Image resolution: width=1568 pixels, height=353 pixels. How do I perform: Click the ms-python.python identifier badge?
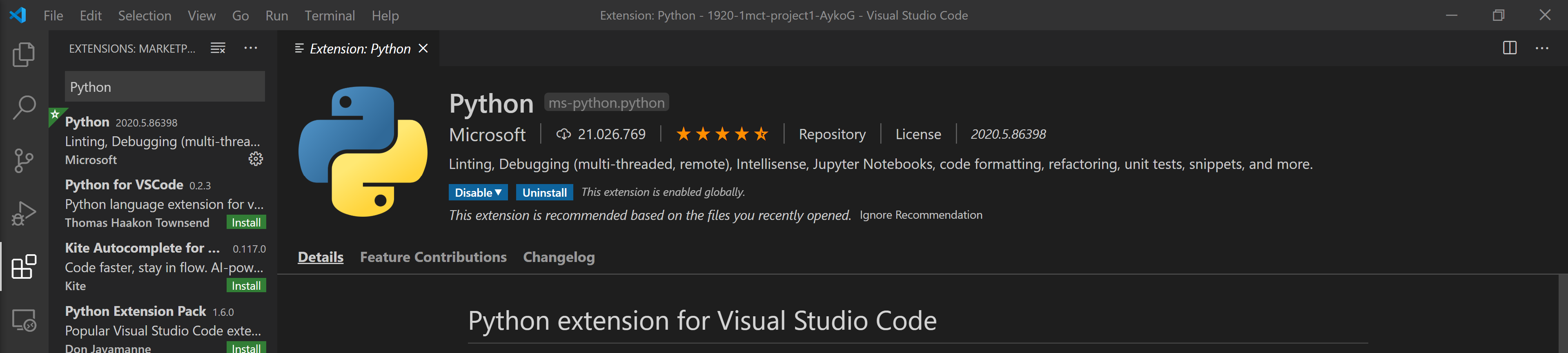606,102
